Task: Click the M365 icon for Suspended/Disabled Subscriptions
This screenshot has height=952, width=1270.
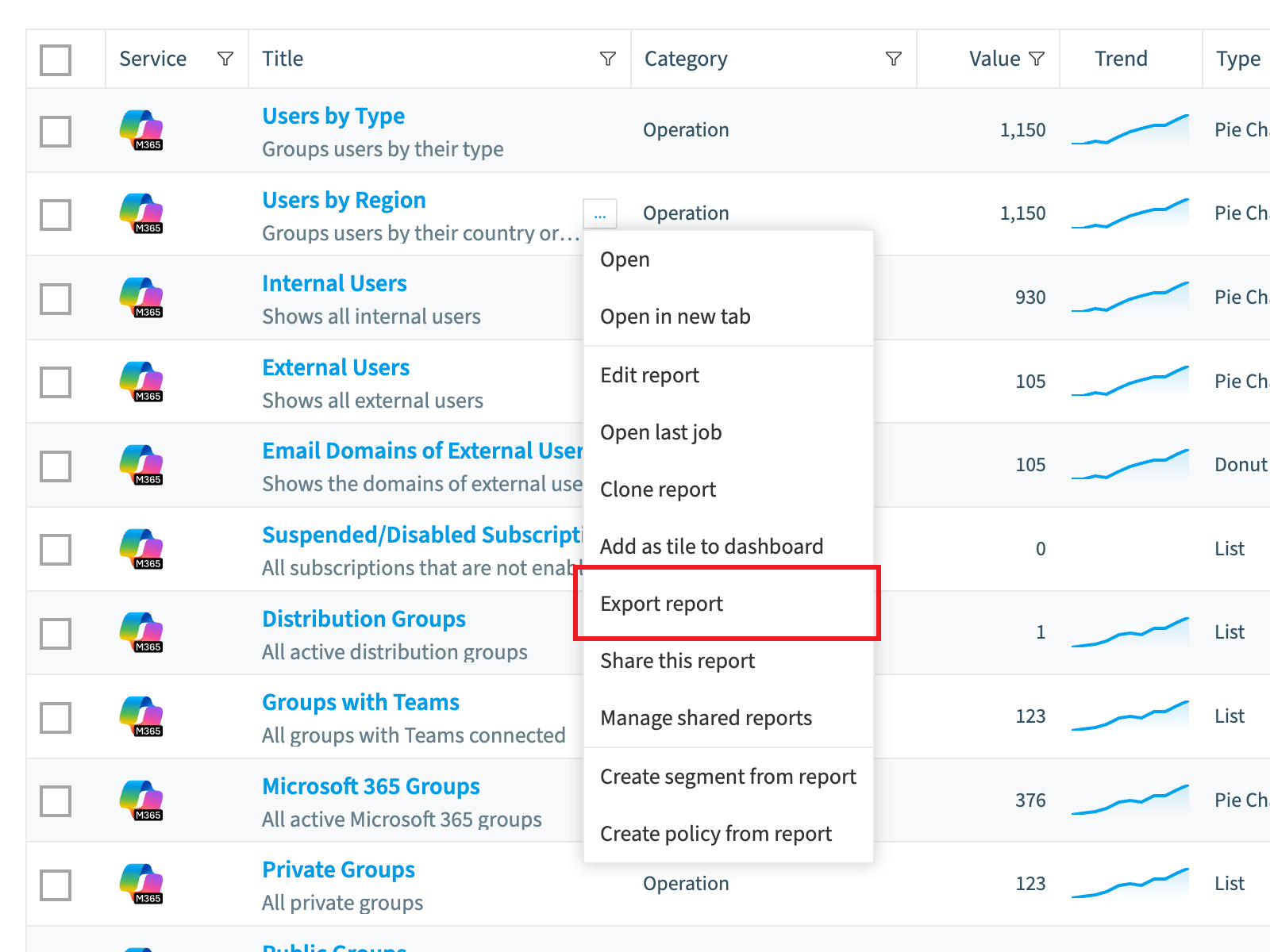Action: coord(141,549)
